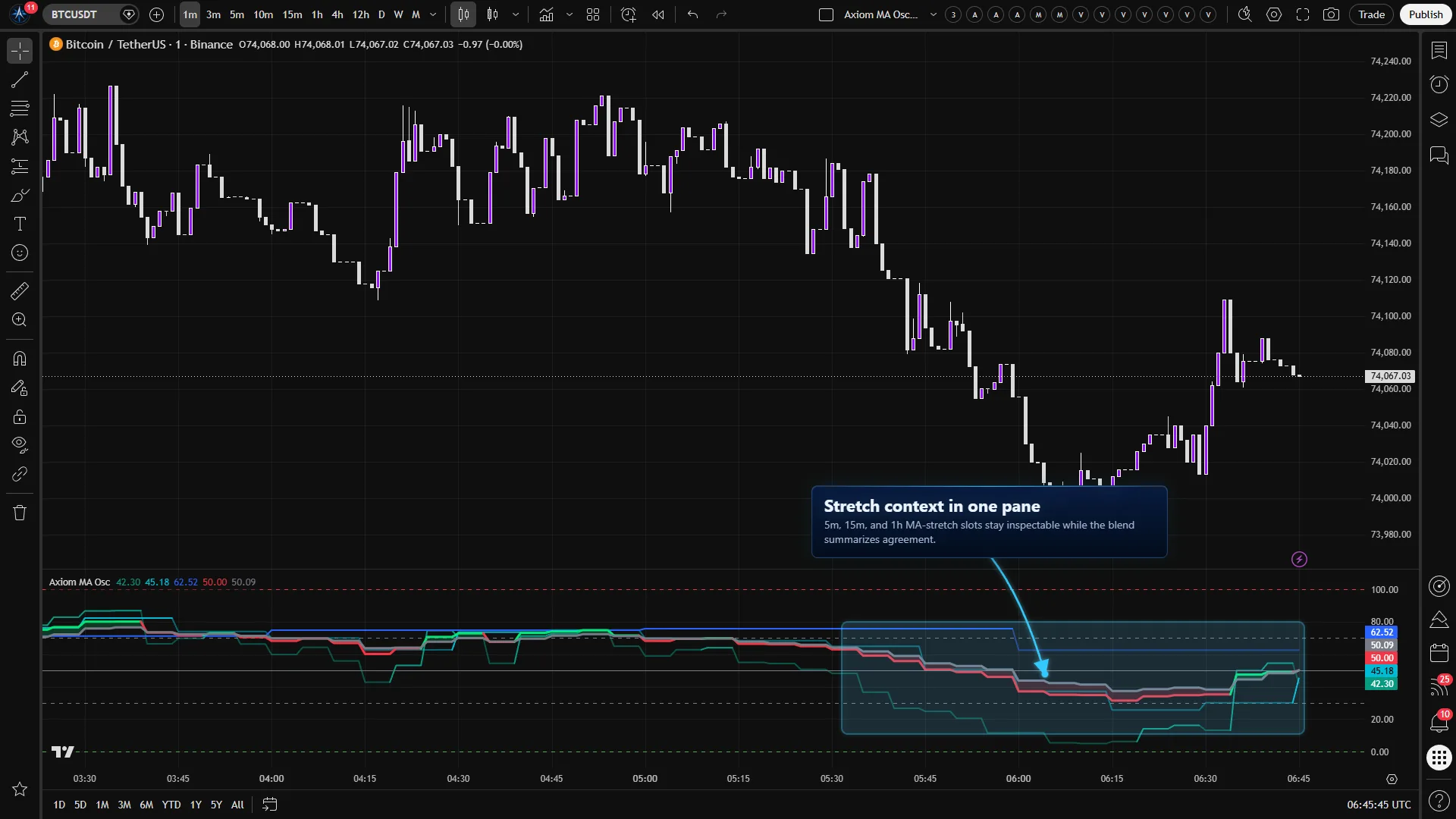Open the object tree layers panel
Image resolution: width=1456 pixels, height=819 pixels.
(x=1439, y=120)
